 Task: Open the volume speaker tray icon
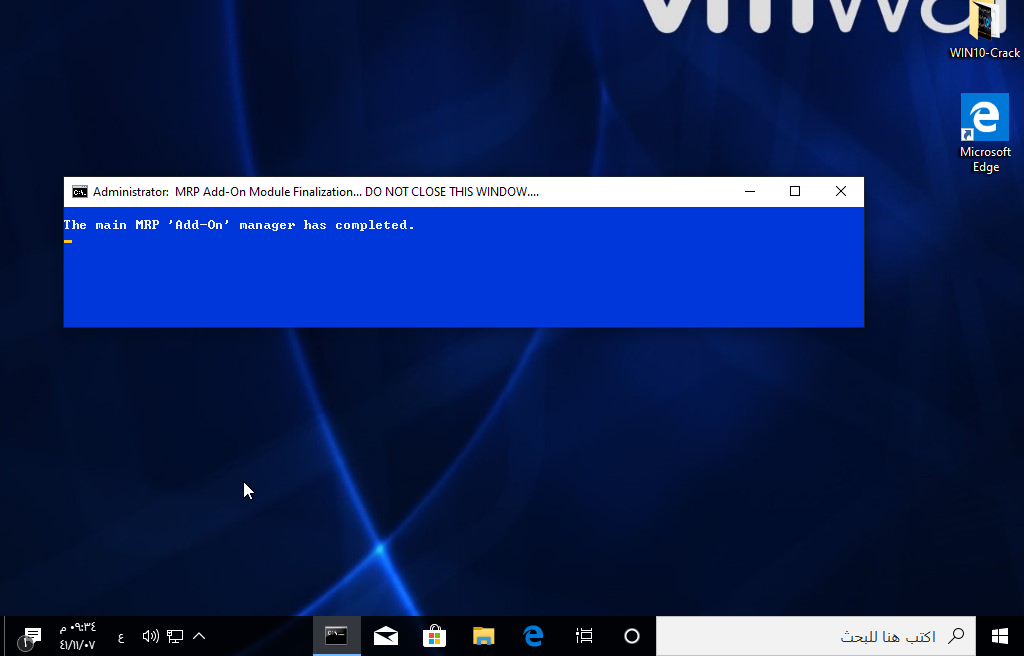click(150, 636)
